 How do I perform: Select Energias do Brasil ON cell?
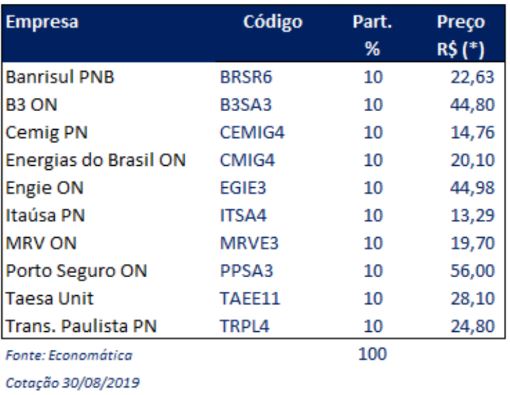point(96,160)
